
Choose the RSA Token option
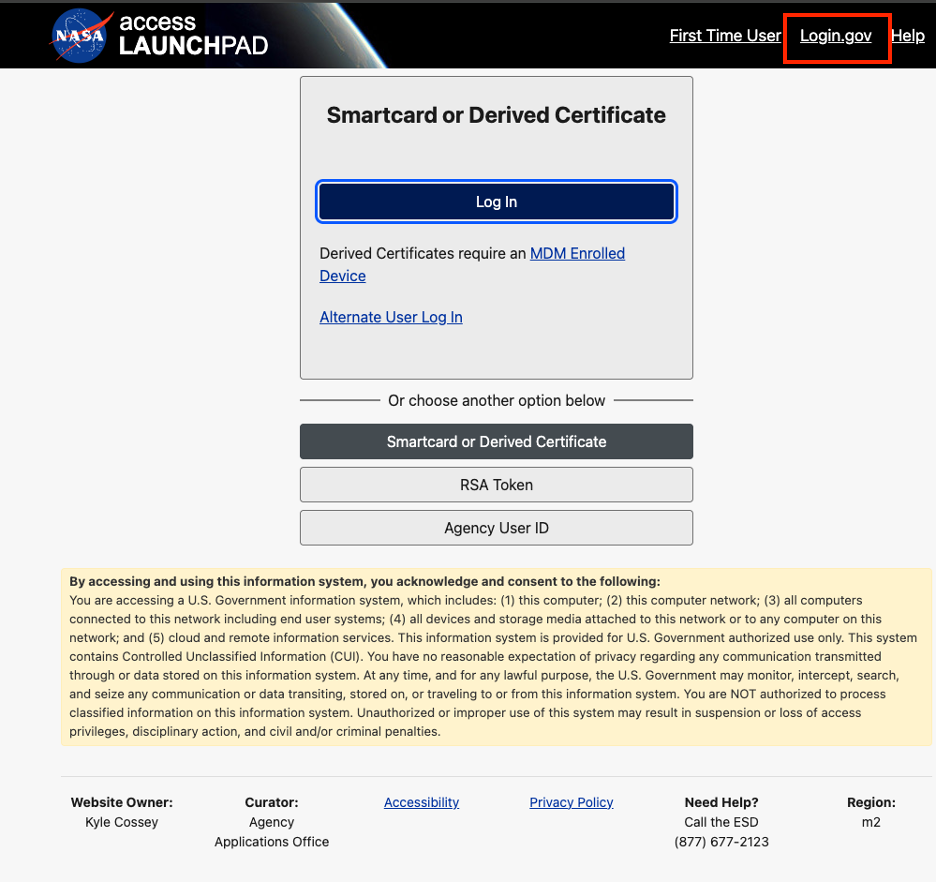(x=496, y=485)
